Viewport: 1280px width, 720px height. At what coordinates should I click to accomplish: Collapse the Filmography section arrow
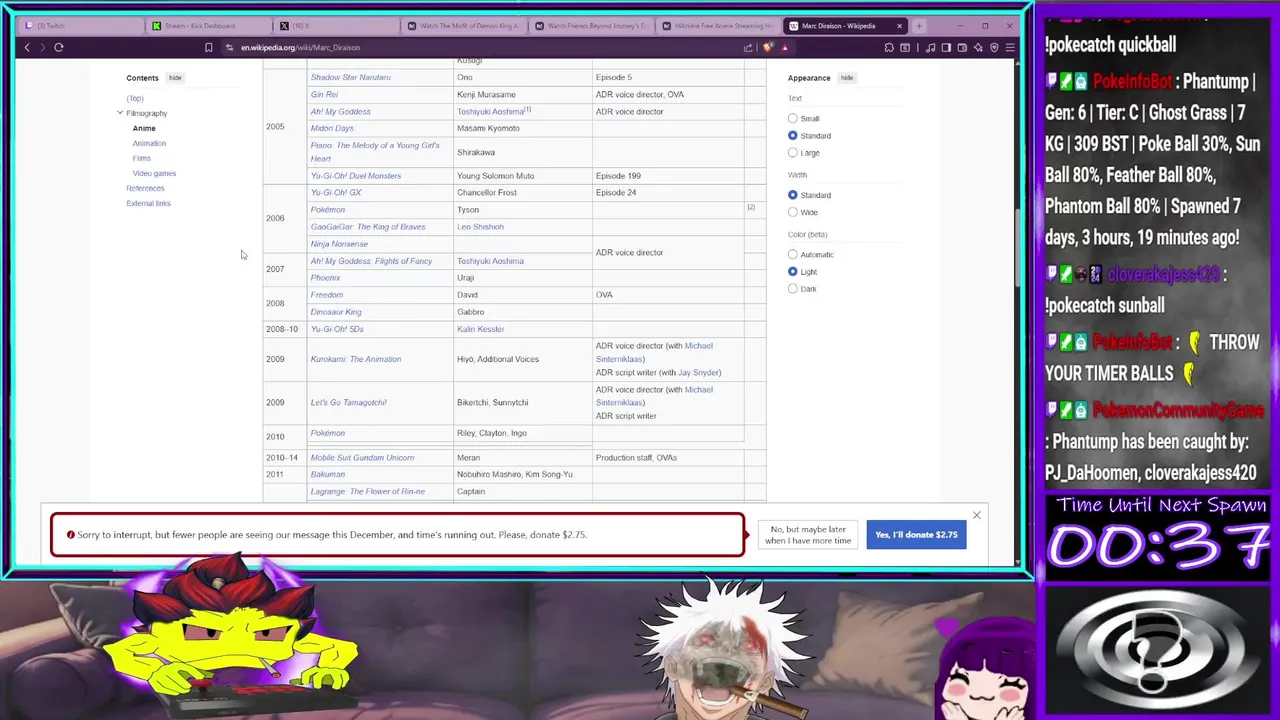(x=120, y=113)
